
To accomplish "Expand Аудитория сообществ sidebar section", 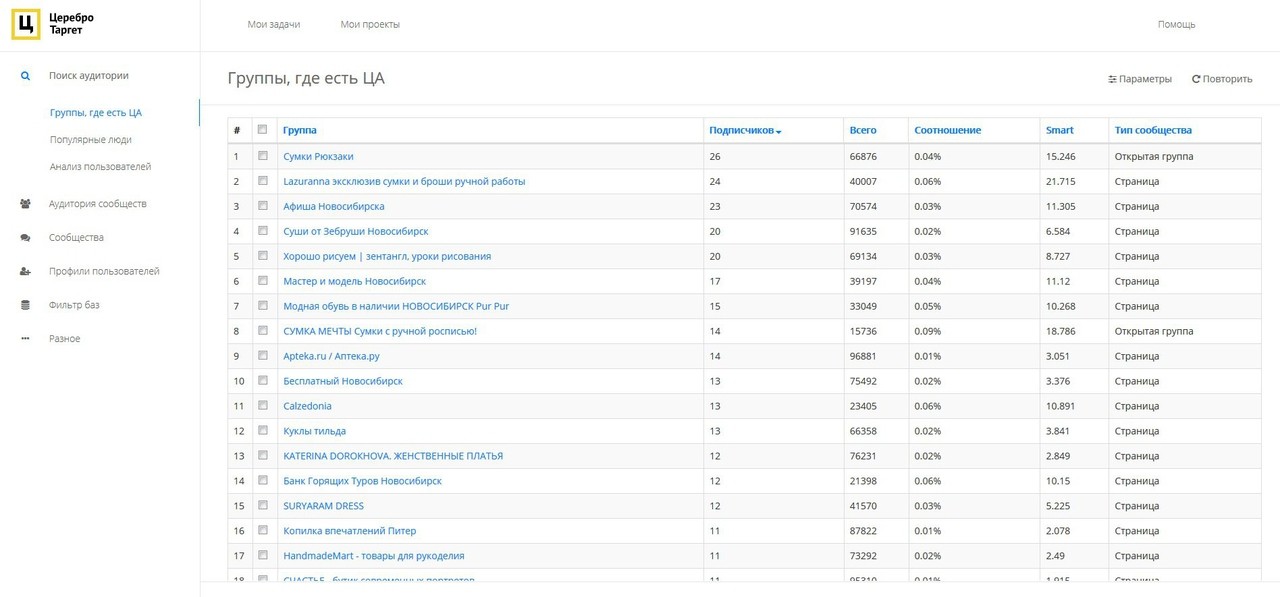I will (x=98, y=204).
